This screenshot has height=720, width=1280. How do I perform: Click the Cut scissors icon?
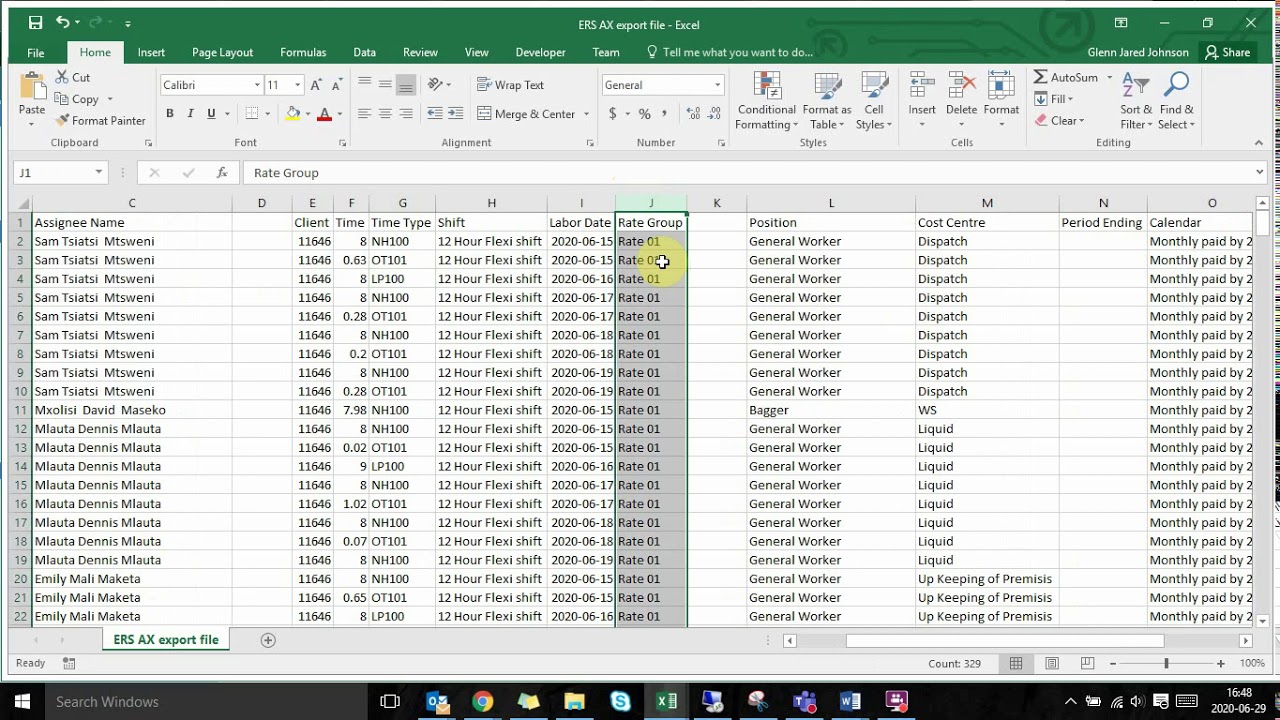click(x=62, y=77)
